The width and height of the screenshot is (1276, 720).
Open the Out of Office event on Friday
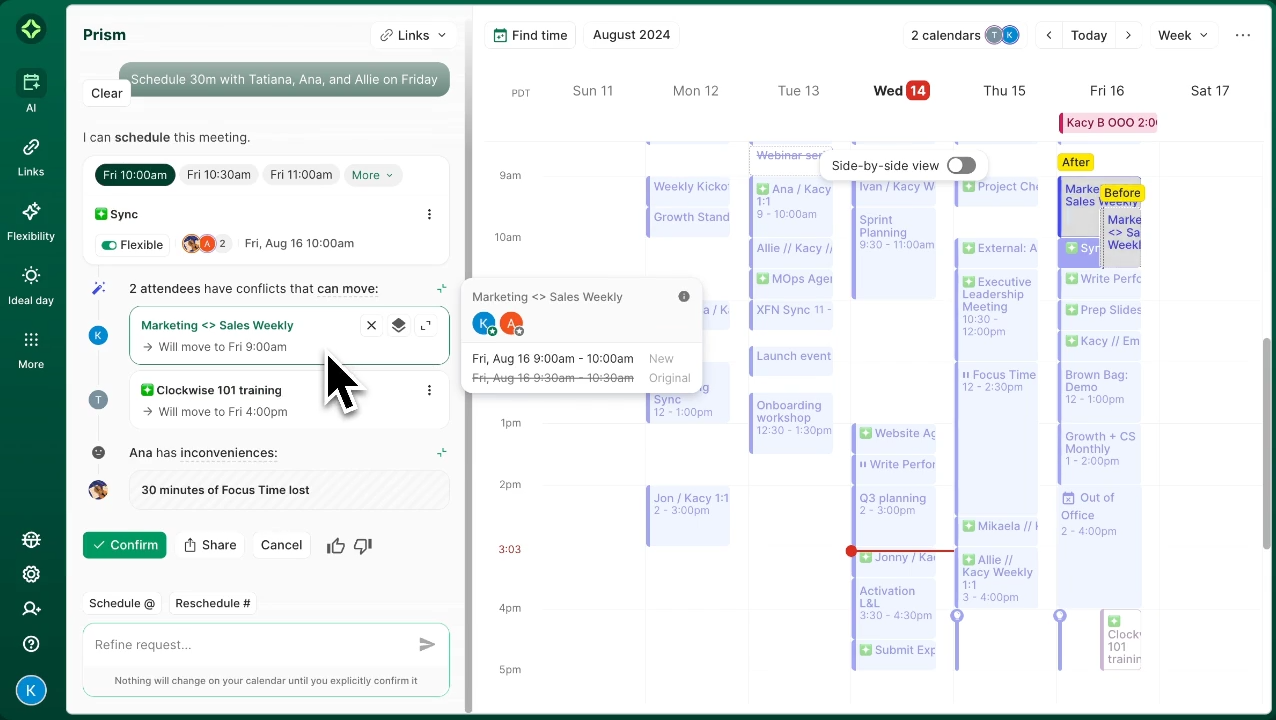(x=1100, y=548)
